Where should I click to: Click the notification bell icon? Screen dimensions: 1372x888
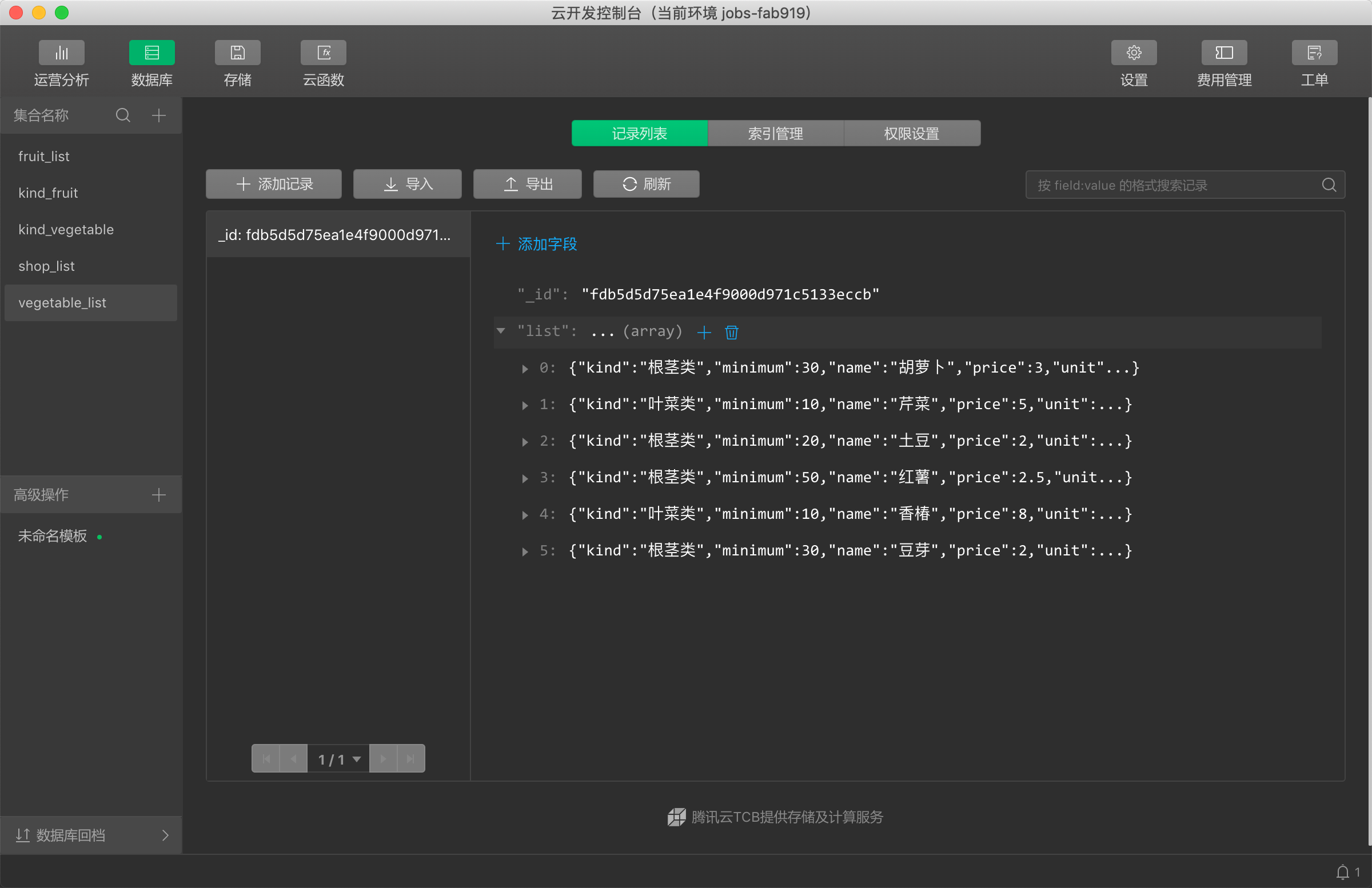(x=1342, y=872)
